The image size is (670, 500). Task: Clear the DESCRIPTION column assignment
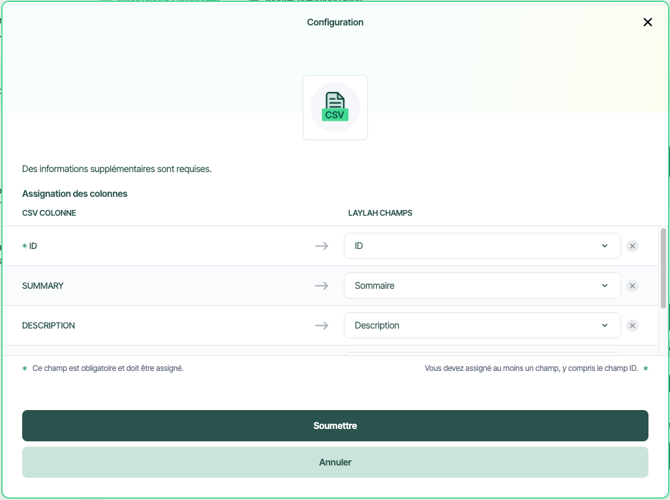[x=632, y=325]
